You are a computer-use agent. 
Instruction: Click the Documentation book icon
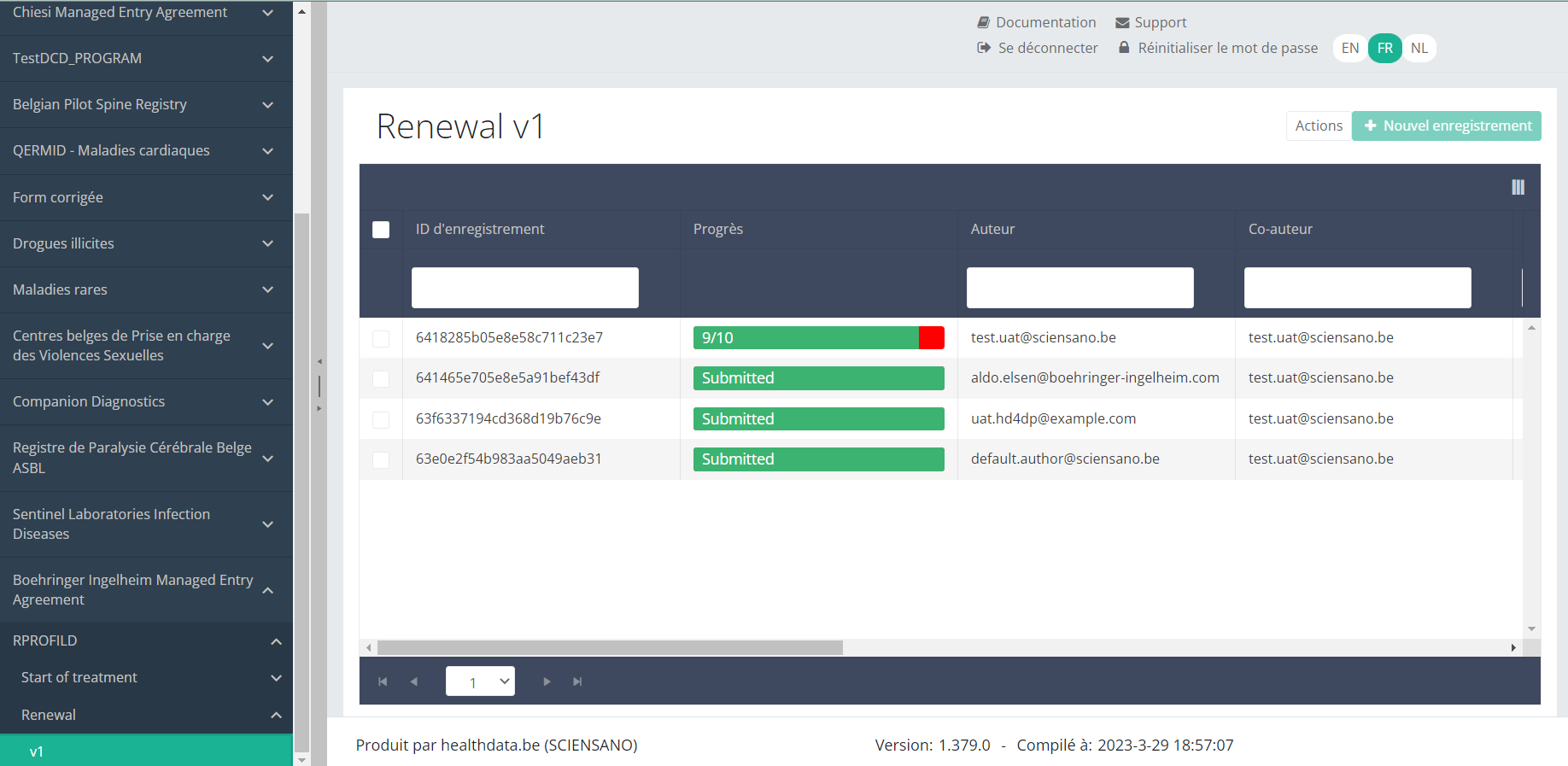click(x=984, y=22)
